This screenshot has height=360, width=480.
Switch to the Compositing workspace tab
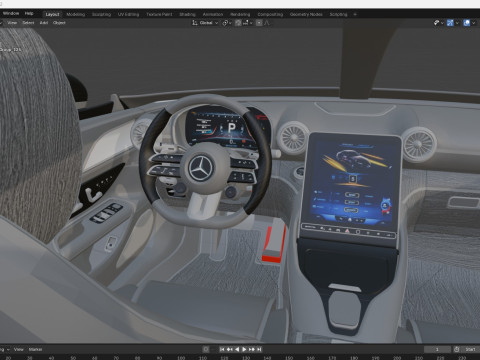click(270, 14)
